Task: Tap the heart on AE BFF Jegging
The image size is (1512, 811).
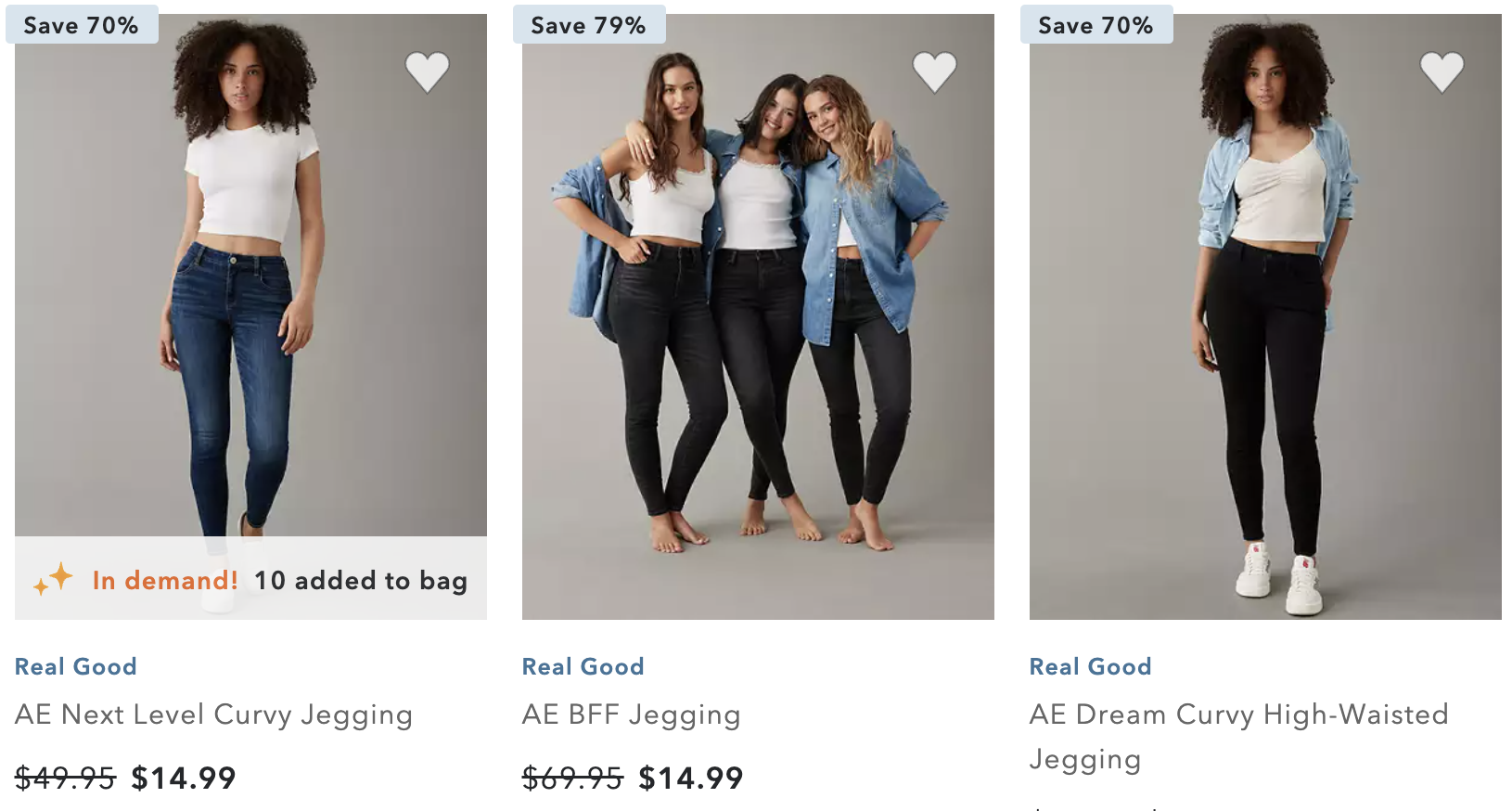Action: coord(934,71)
